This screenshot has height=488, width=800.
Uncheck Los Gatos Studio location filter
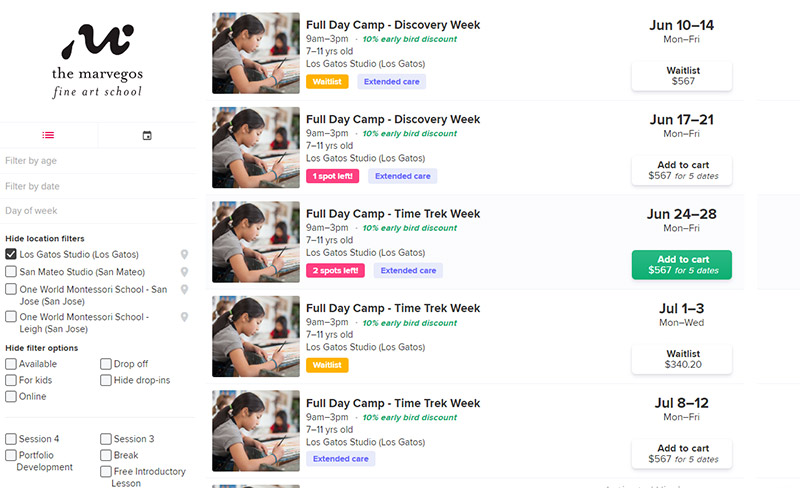click(x=11, y=254)
